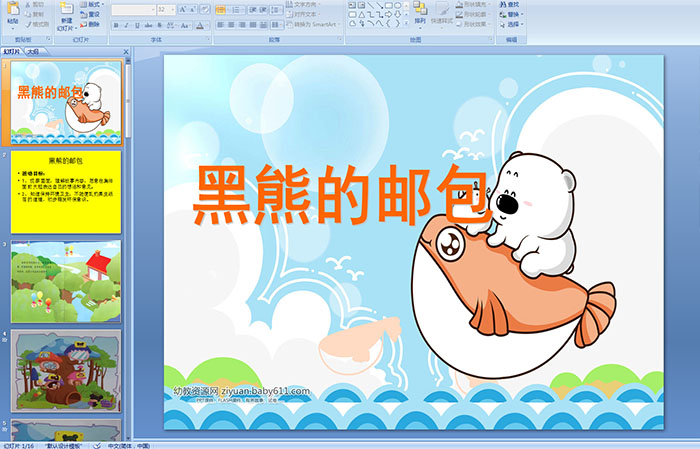Open the 文字方向 text direction dropdown

(304, 4)
